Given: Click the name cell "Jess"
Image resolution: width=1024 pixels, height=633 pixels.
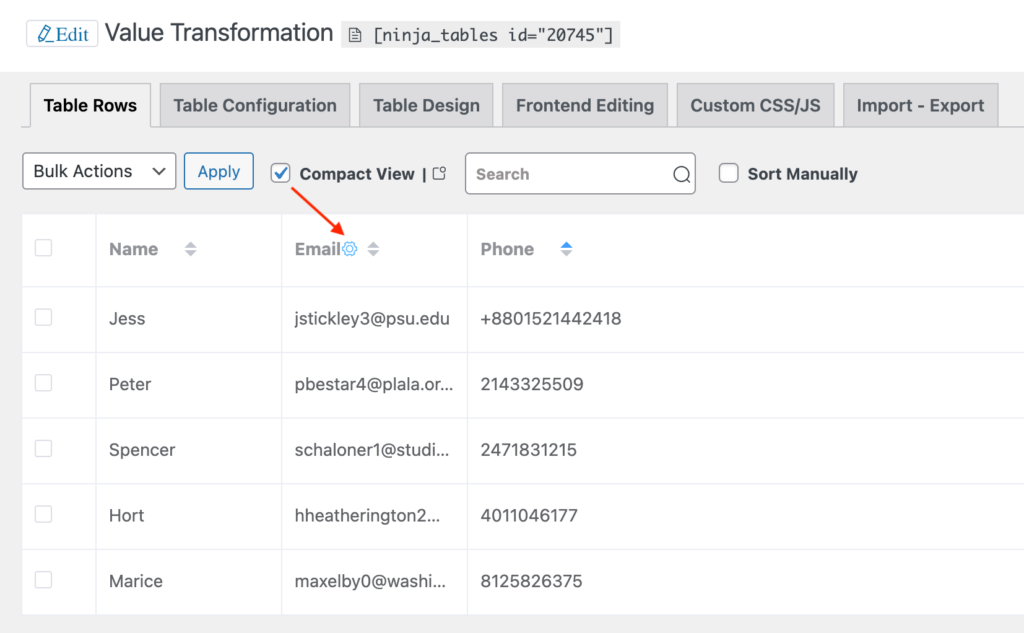Looking at the screenshot, I should [x=127, y=319].
